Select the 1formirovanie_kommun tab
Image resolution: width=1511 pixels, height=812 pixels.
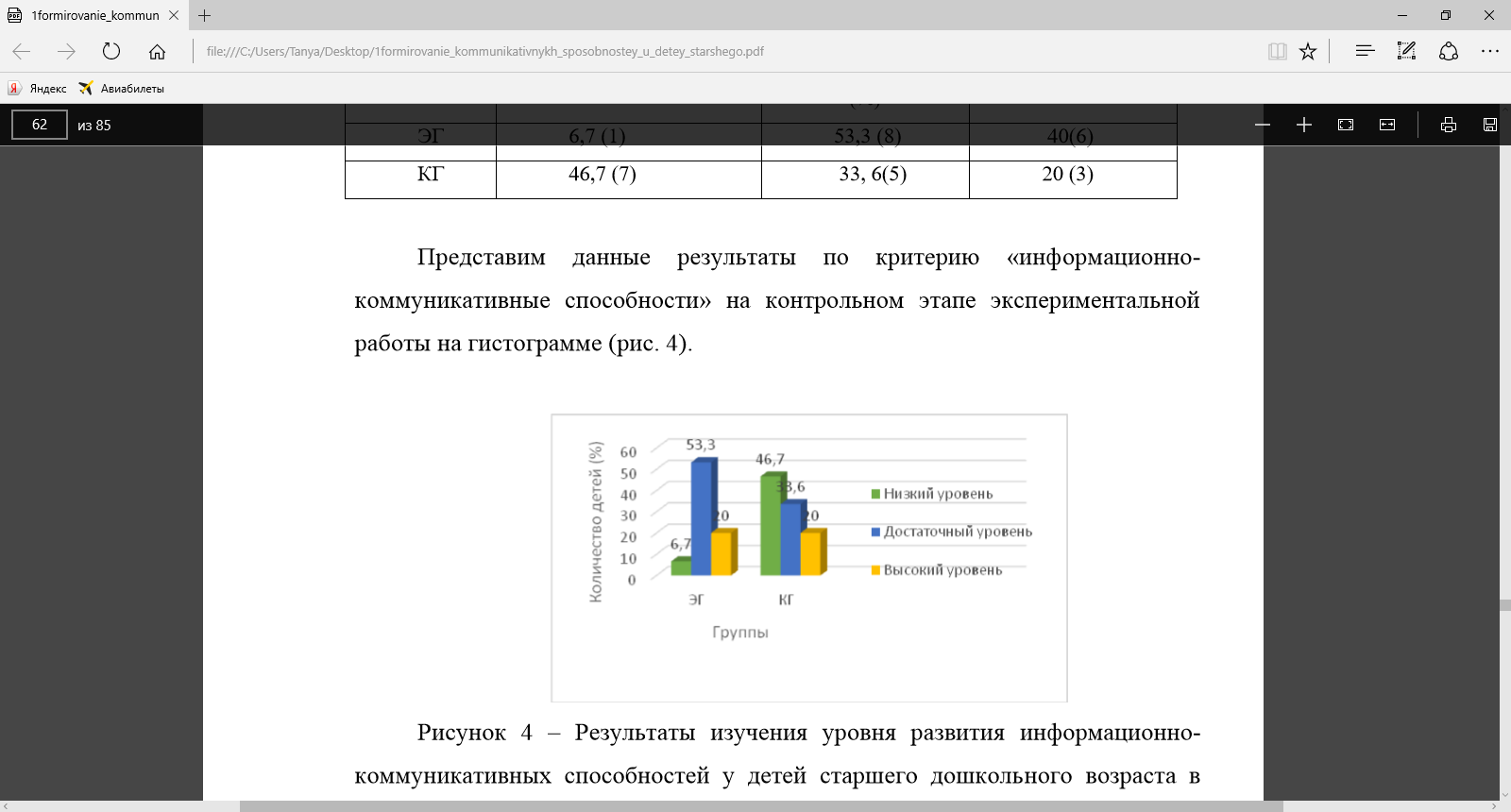tap(94, 15)
